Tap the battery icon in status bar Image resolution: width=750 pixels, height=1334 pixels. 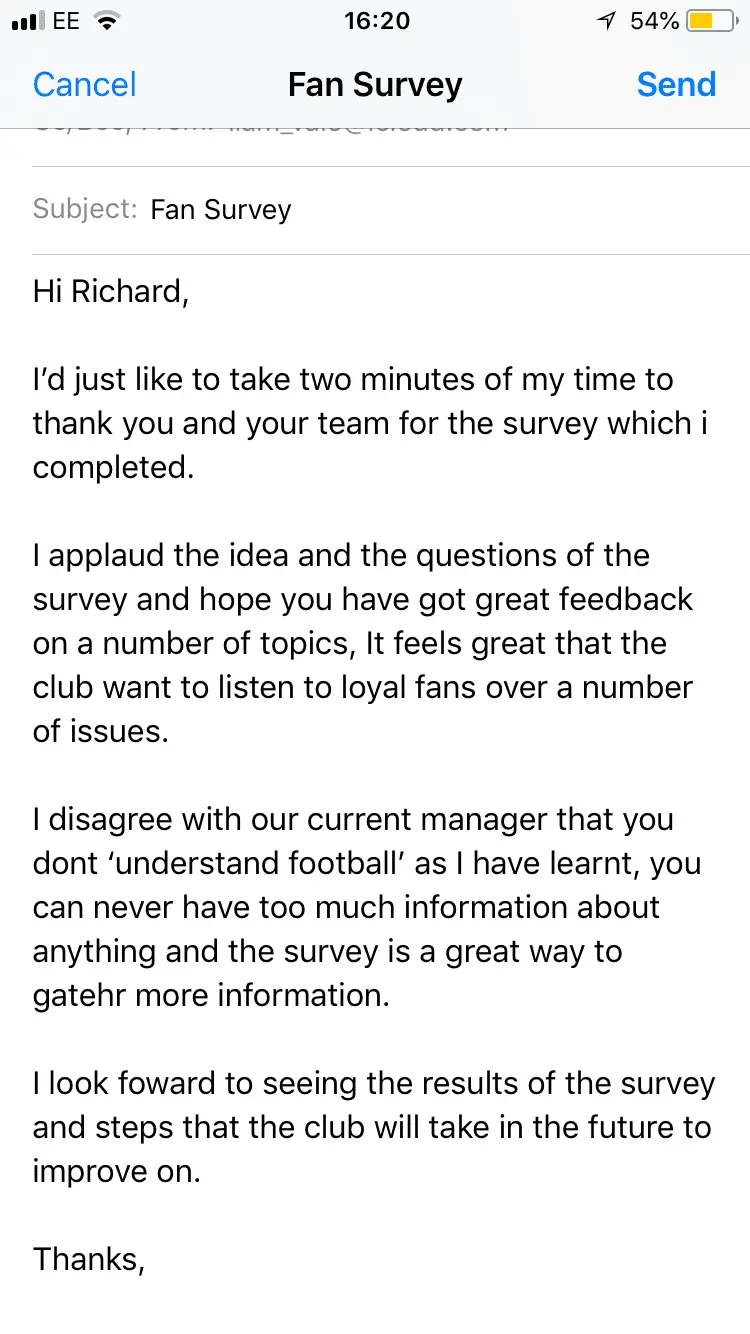click(714, 21)
